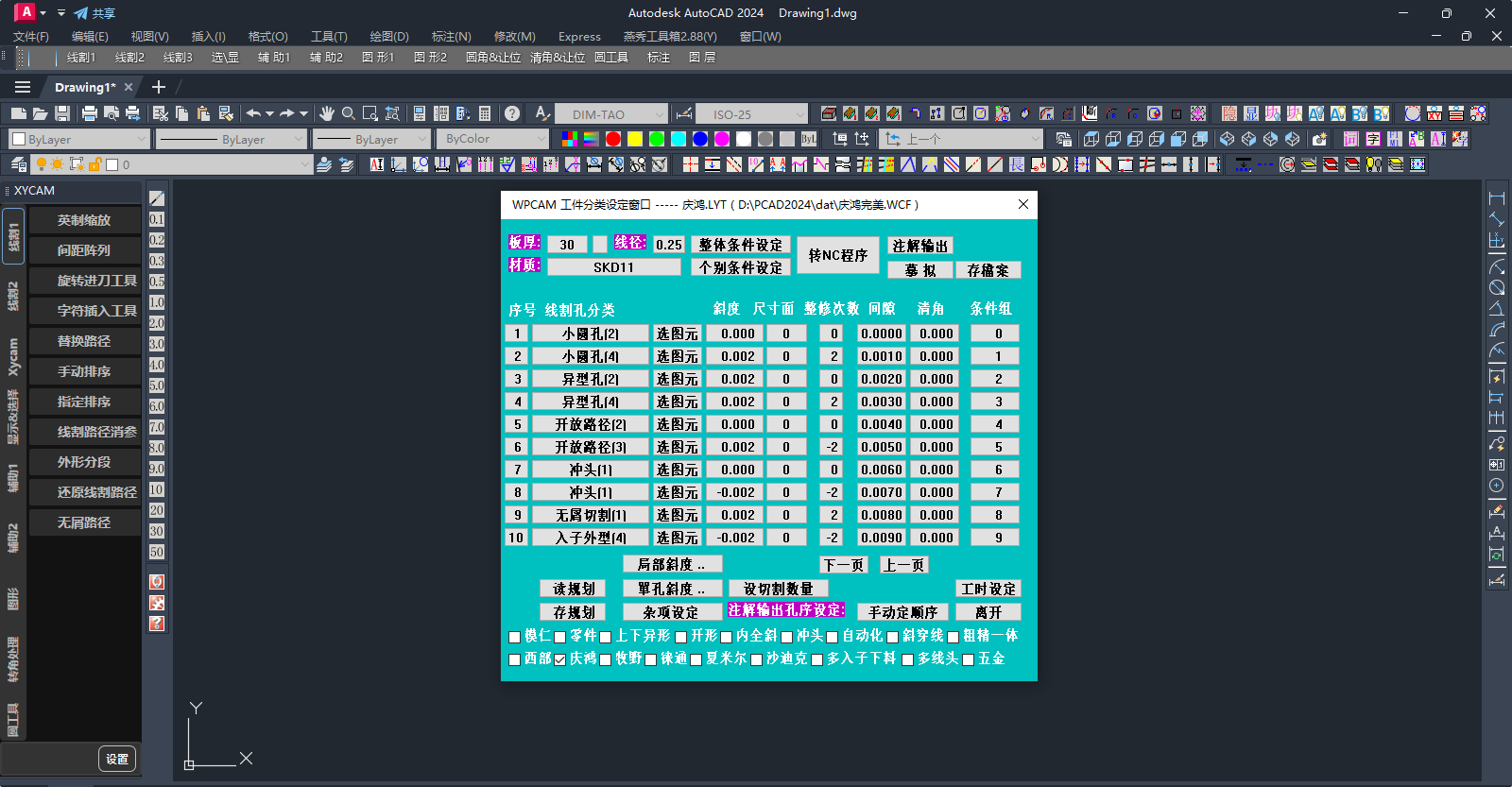Click the Cut scissors icon
The height and width of the screenshot is (787, 1512).
click(x=161, y=113)
